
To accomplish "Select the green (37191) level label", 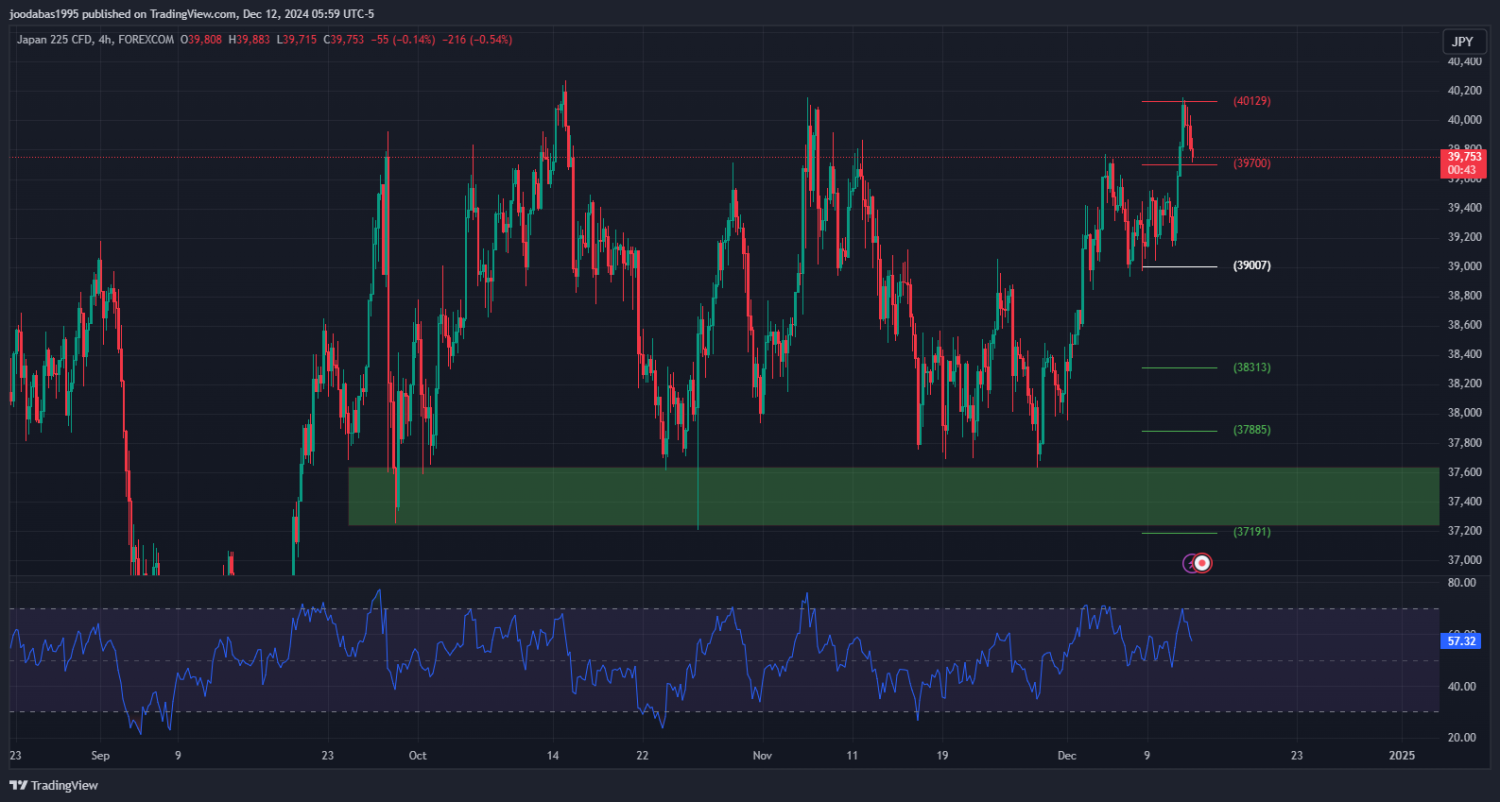I will click(x=1251, y=532).
